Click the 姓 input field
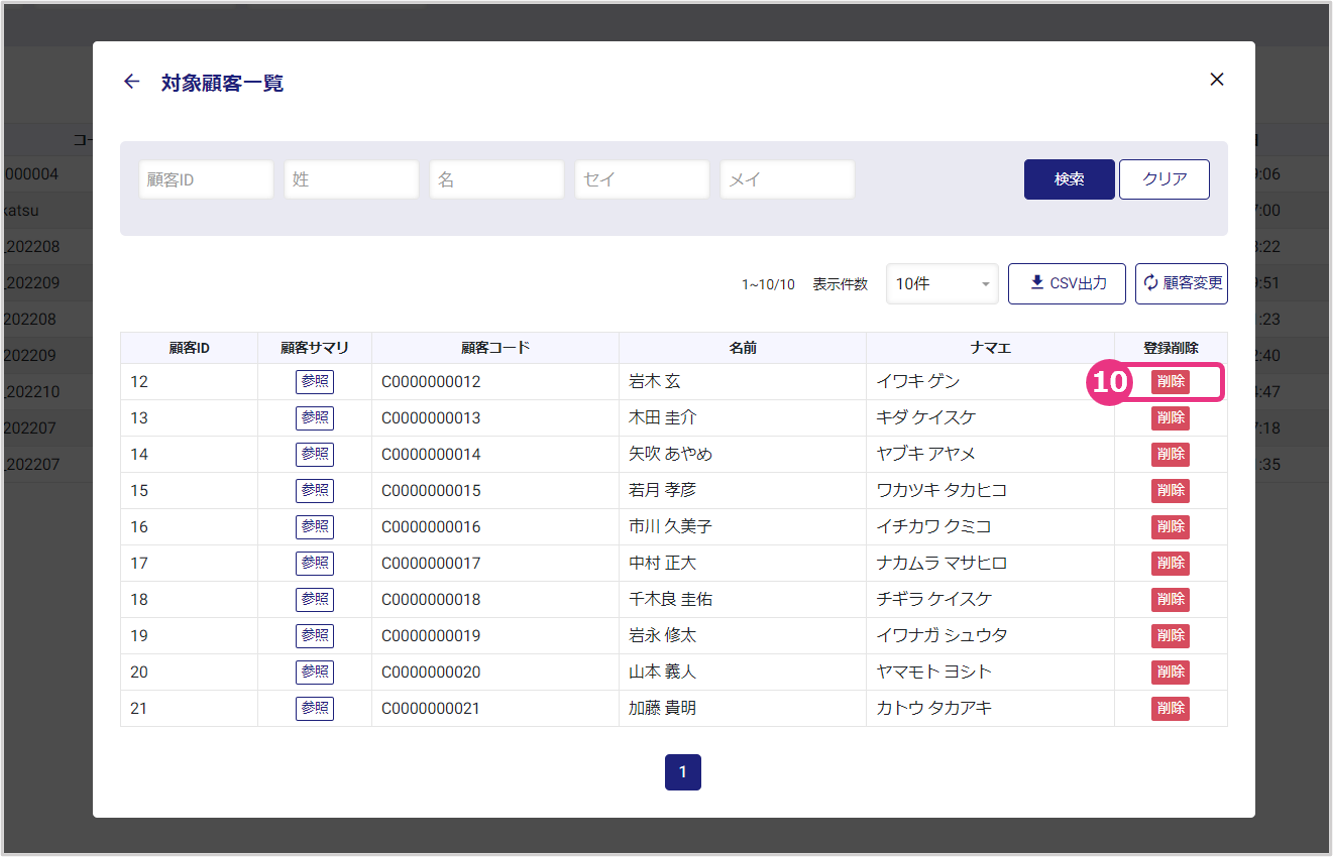Screen dimensions: 1333x857 (x=351, y=180)
